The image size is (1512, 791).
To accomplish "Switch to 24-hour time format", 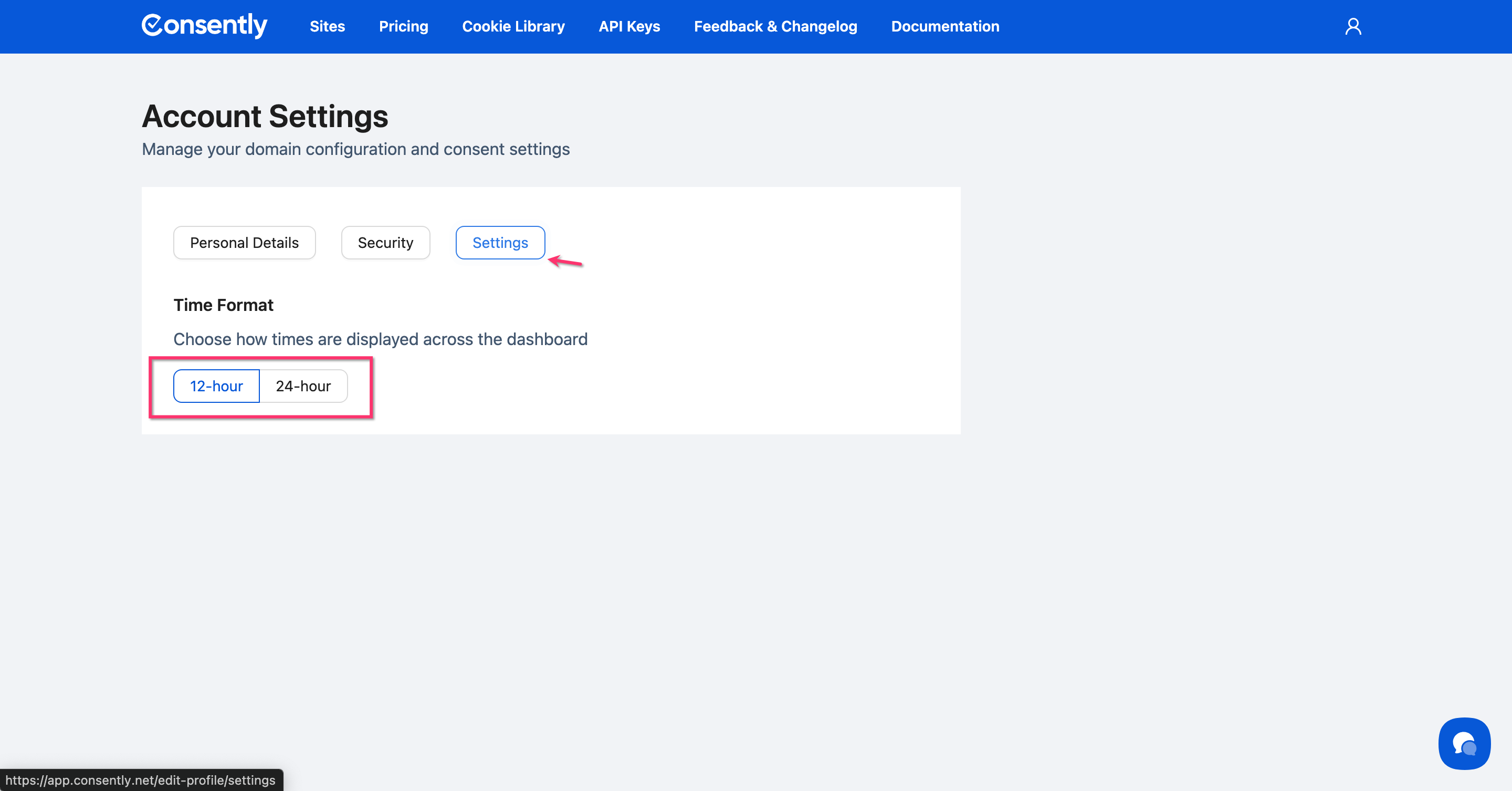I will point(303,386).
